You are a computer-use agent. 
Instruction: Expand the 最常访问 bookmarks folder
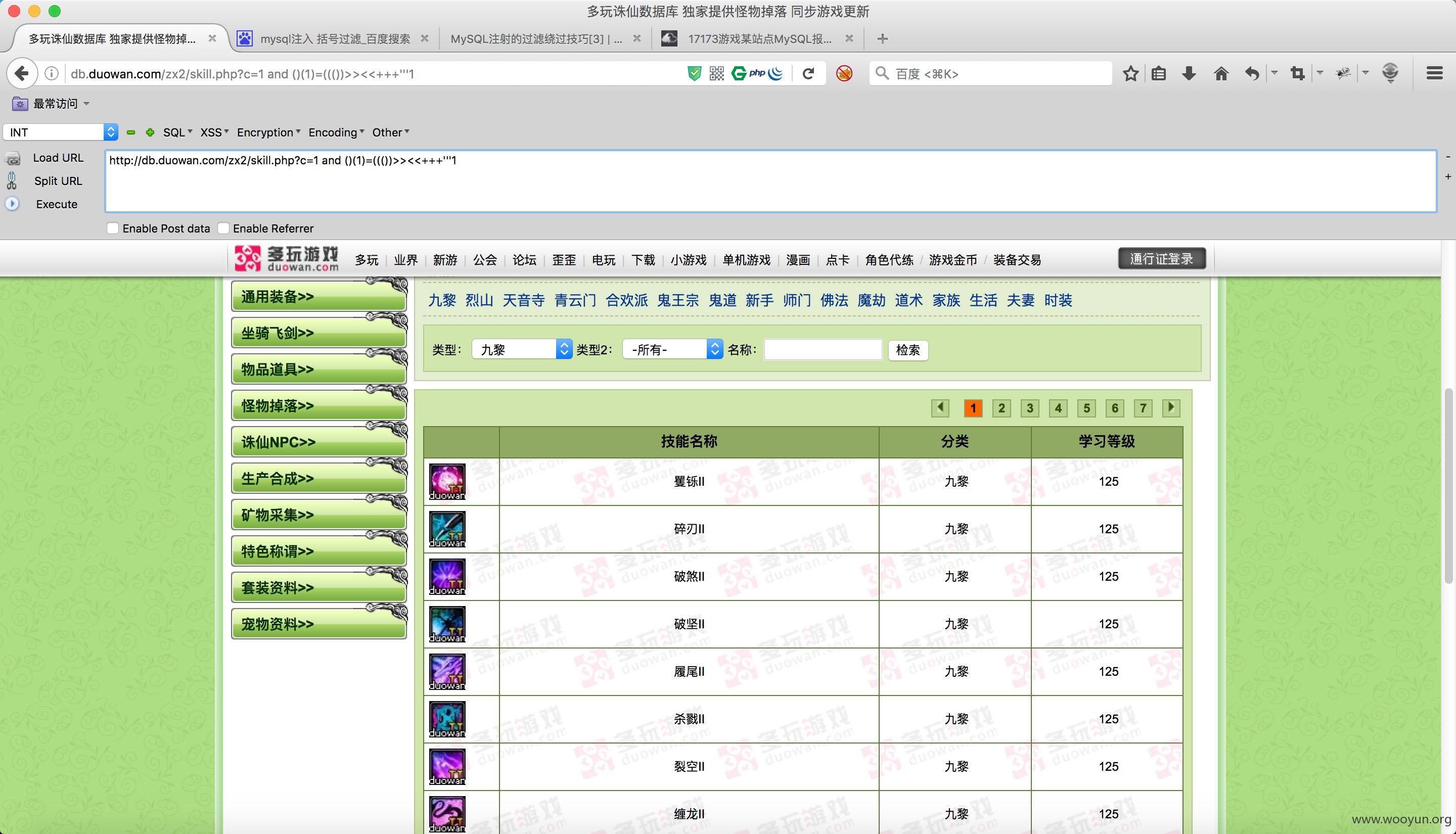(52, 104)
